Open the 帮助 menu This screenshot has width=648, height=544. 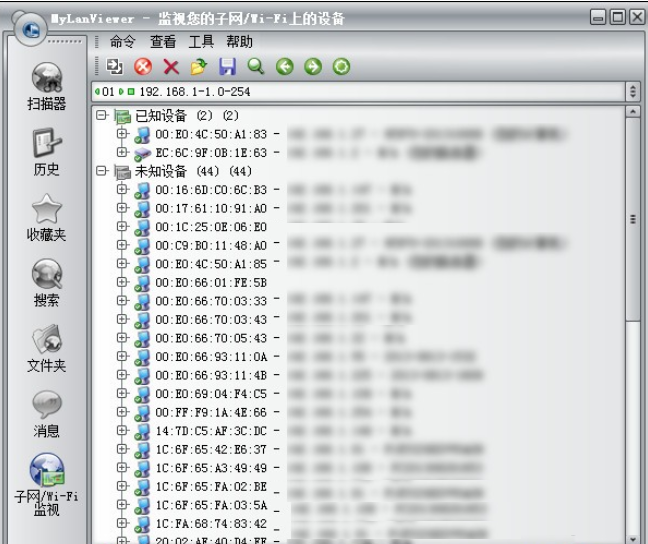click(239, 42)
